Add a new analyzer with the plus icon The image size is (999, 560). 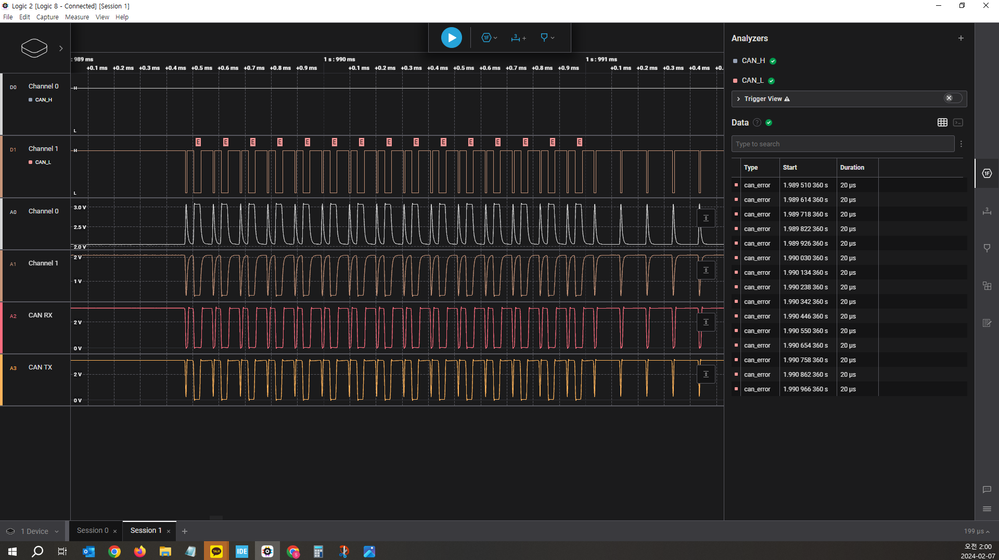click(x=961, y=38)
